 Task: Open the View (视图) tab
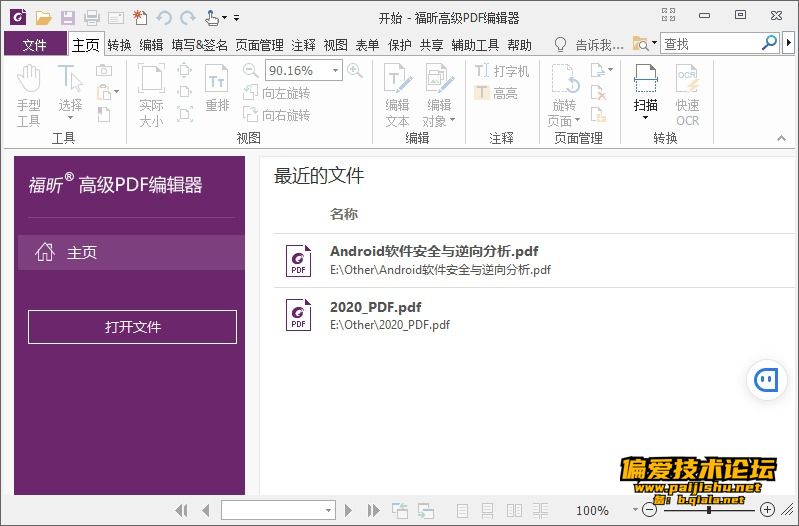335,45
